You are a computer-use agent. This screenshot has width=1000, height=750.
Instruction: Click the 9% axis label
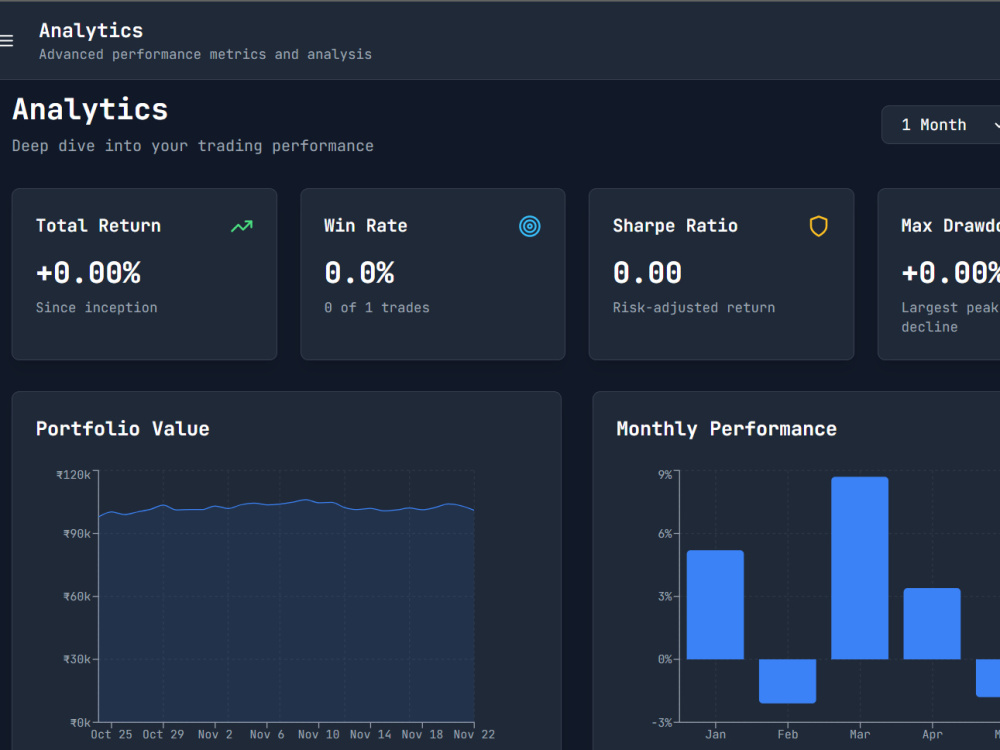pos(665,474)
